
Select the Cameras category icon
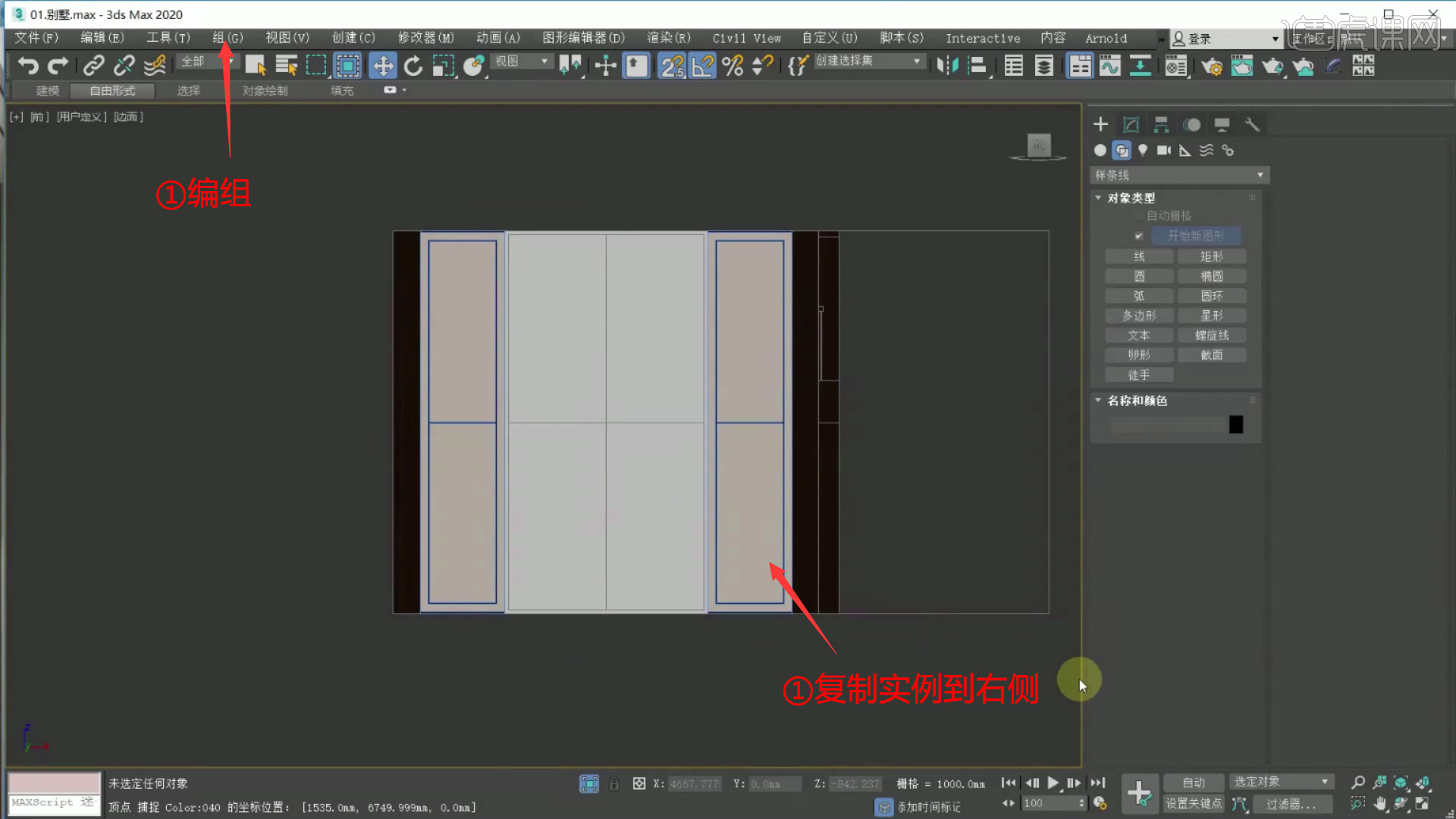tap(1164, 150)
